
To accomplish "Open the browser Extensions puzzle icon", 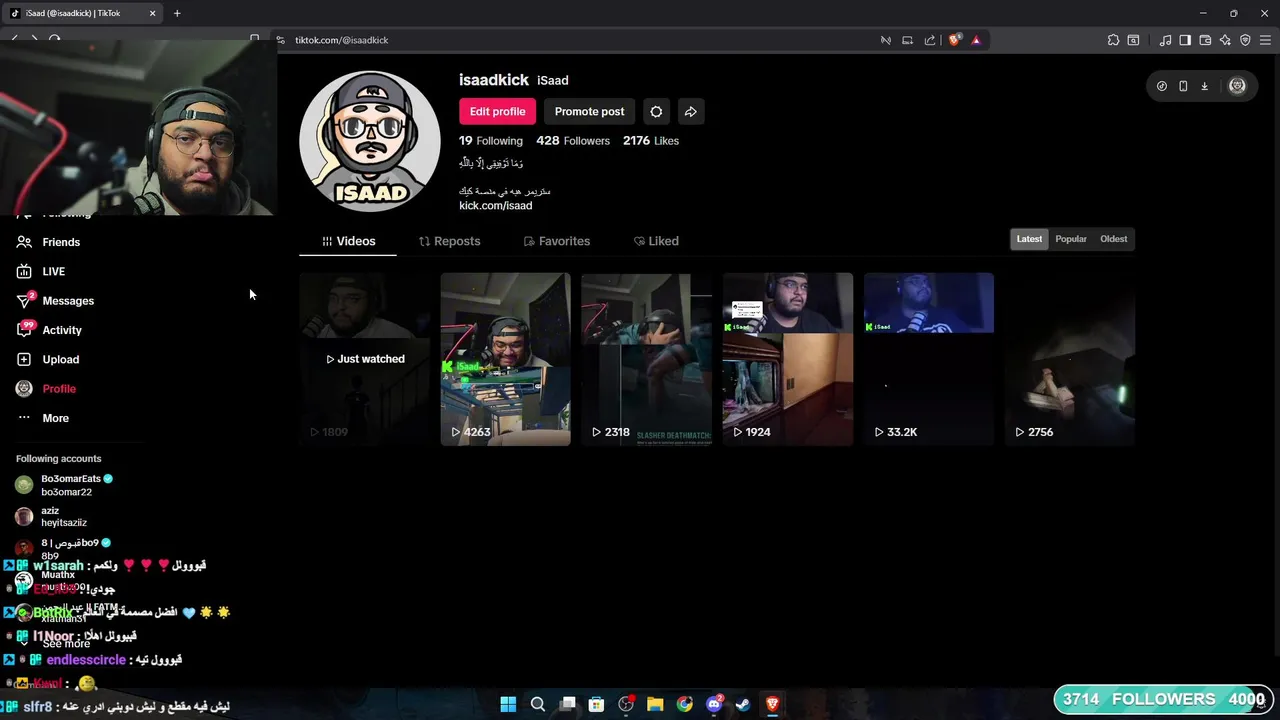I will pos(1113,40).
